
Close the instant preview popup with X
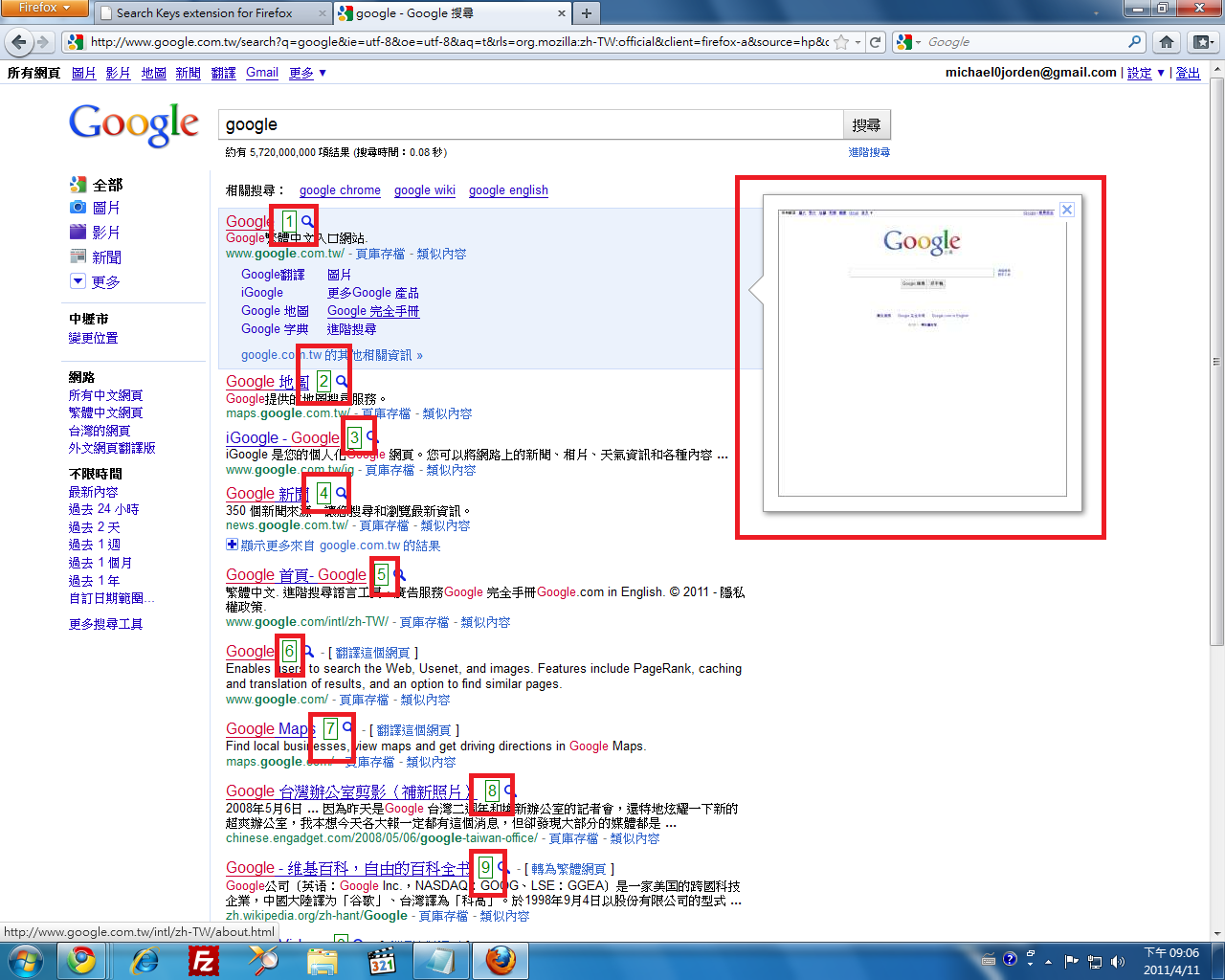[1067, 210]
